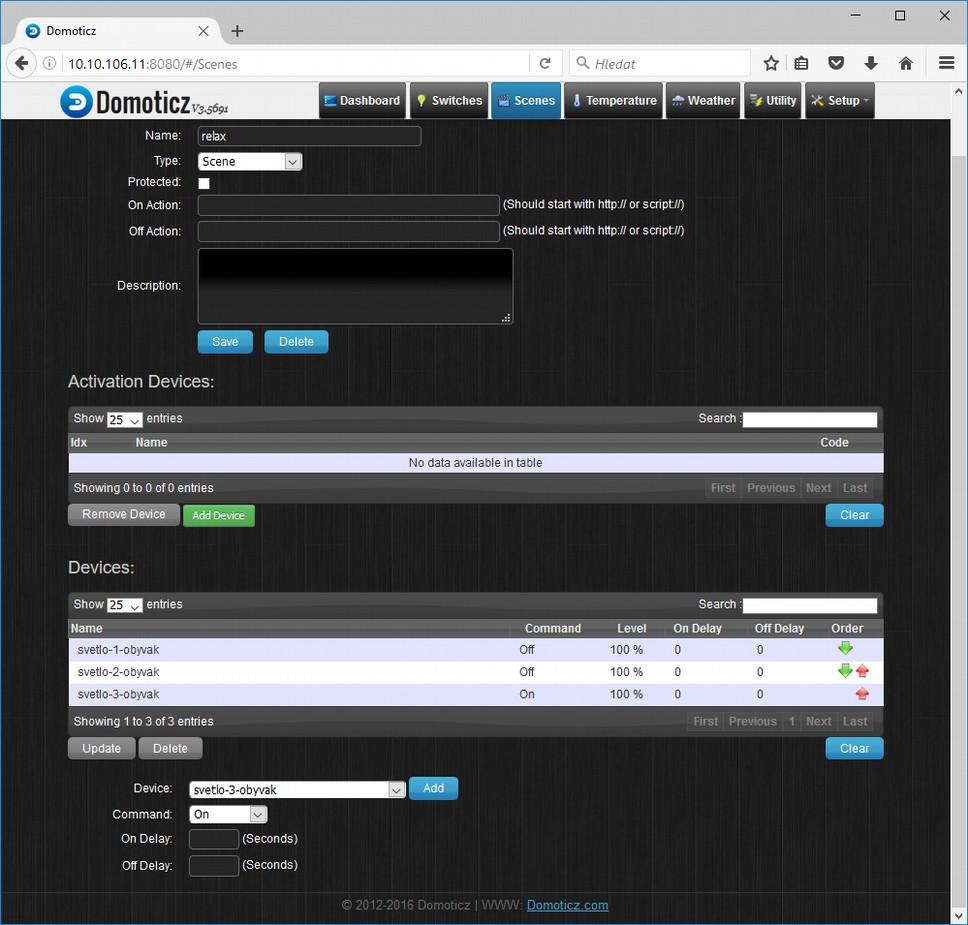The height and width of the screenshot is (925, 968).
Task: Move svetlo-1-obyvak down with green arrow
Action: point(845,648)
